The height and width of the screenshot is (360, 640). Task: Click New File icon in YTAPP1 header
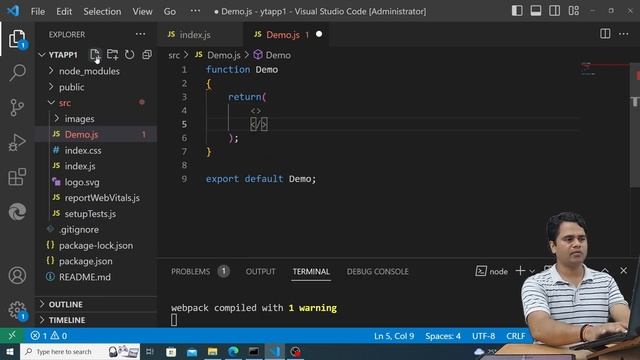click(95, 54)
